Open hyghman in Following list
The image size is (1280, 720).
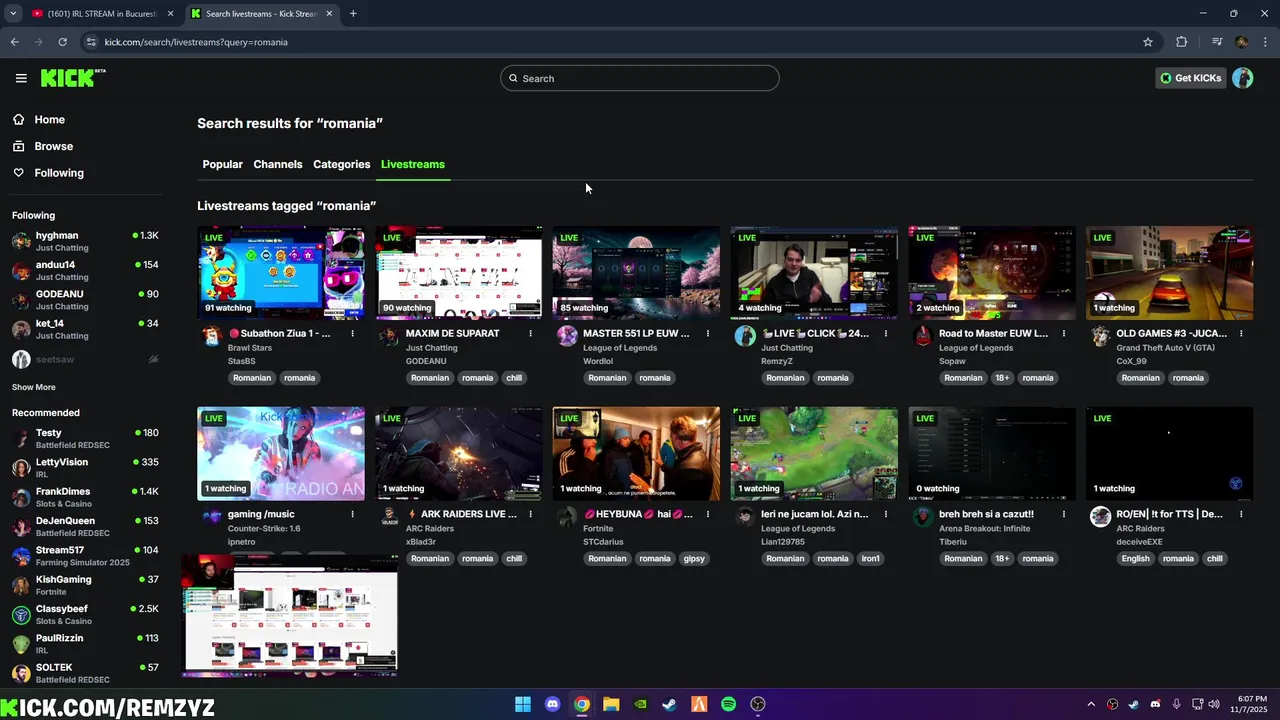pos(85,241)
